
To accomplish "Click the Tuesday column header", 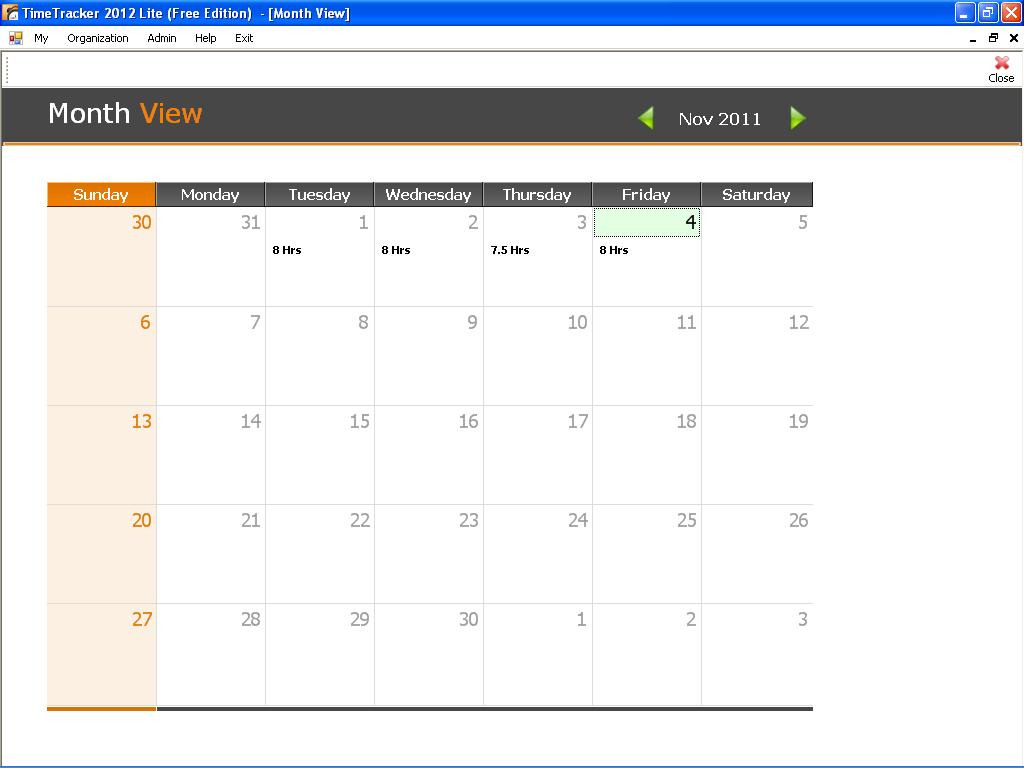I will pos(319,195).
